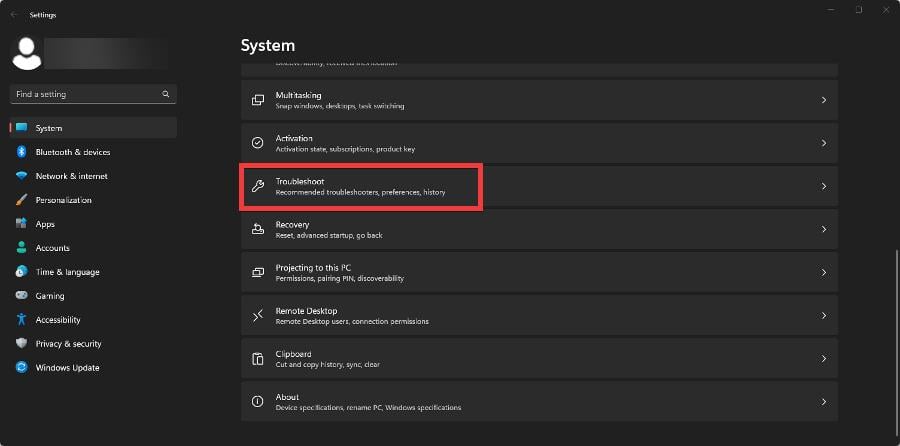The height and width of the screenshot is (446, 900).
Task: Click the Recovery drive icon
Action: (257, 229)
